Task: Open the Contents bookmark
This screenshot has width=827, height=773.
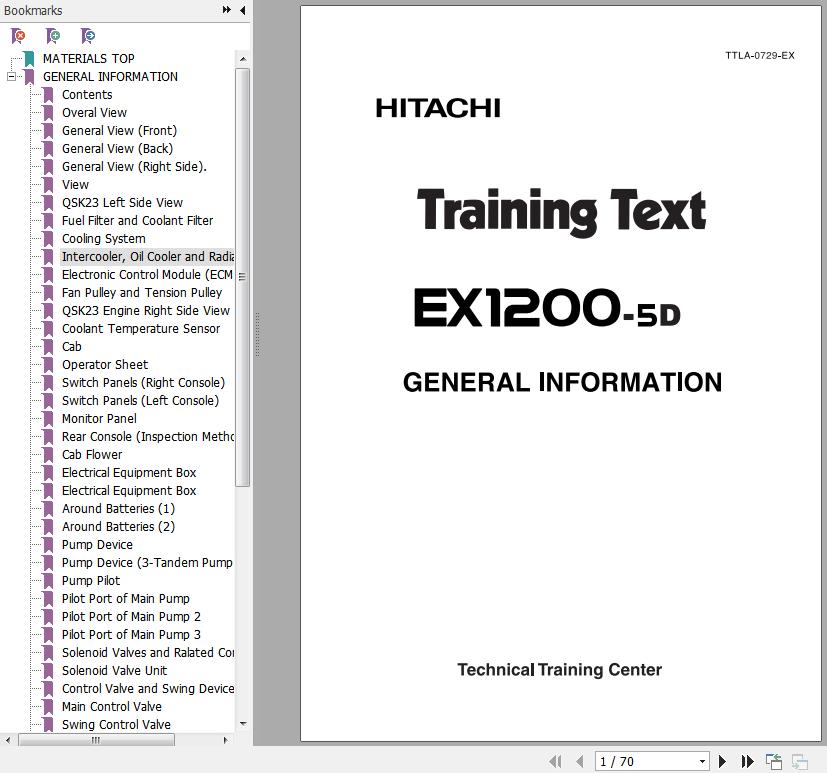Action: (x=87, y=94)
